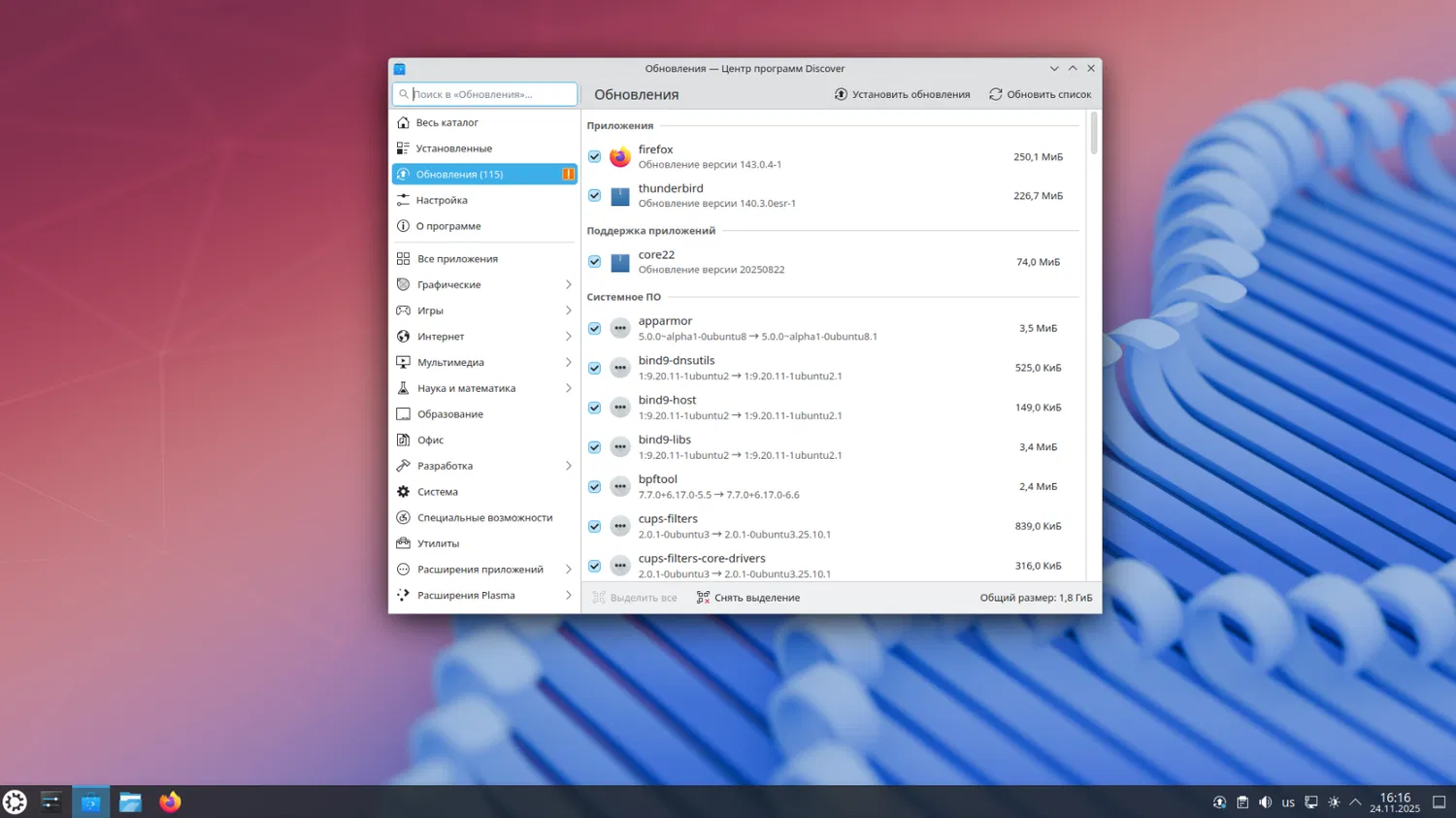Viewport: 1456px width, 818px height.
Task: Click the Discover icon in the taskbar
Action: (x=90, y=802)
